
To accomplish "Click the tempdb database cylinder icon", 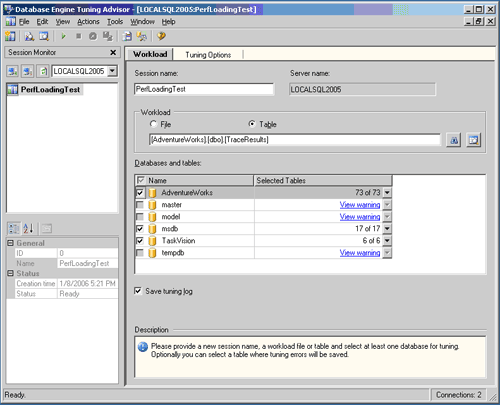I will (x=152, y=253).
